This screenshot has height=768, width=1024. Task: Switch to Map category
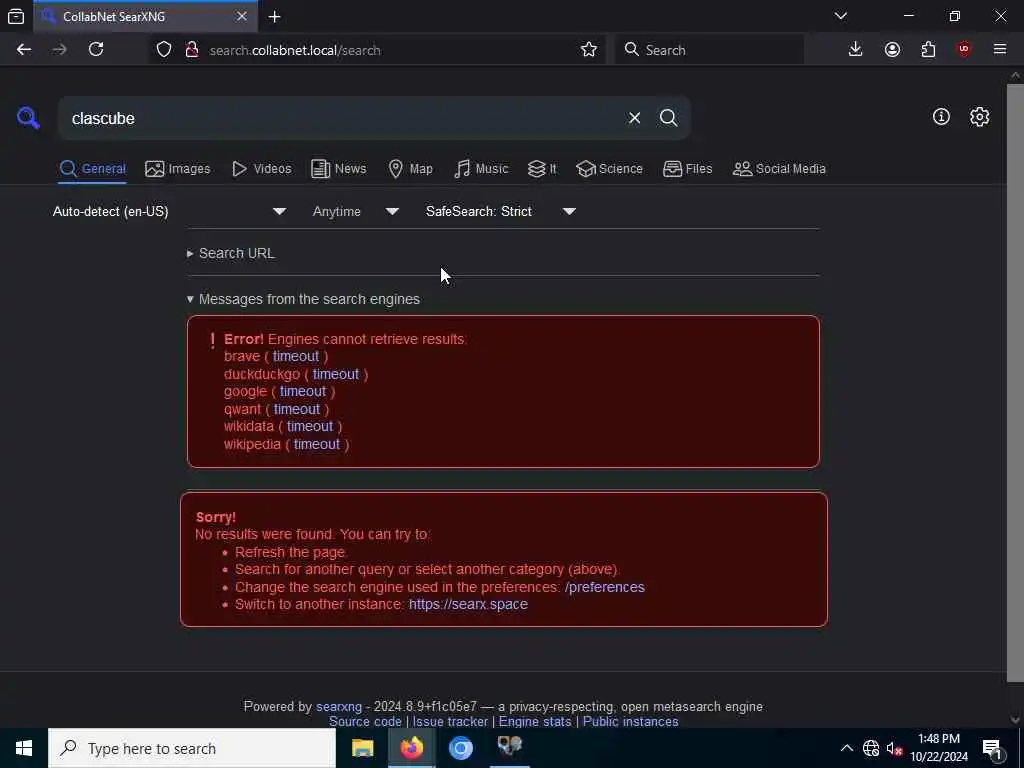[411, 169]
